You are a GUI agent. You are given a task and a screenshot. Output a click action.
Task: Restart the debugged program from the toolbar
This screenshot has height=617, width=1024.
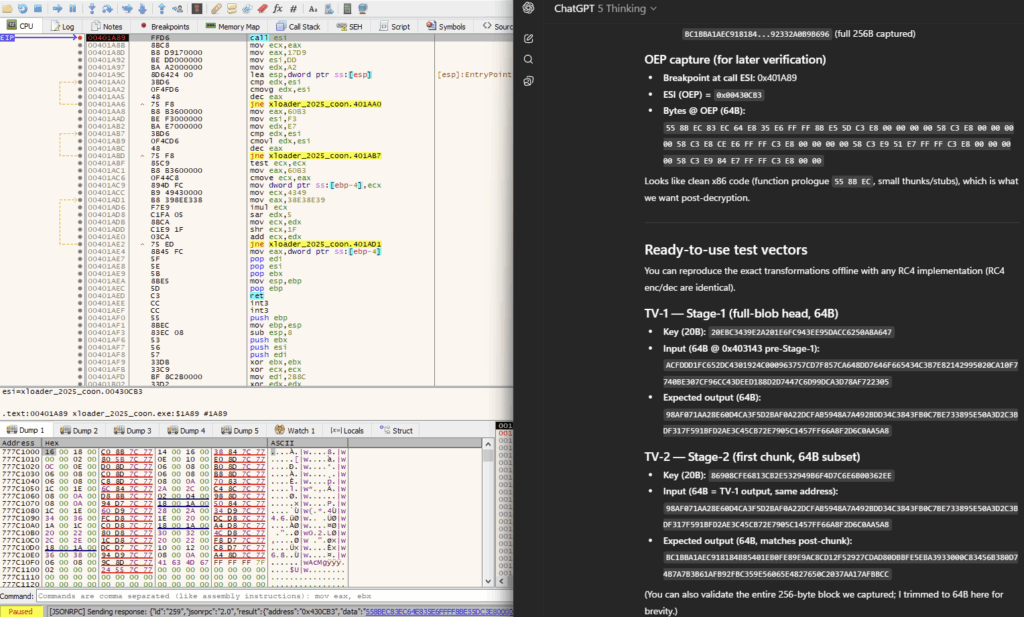click(23, 8)
